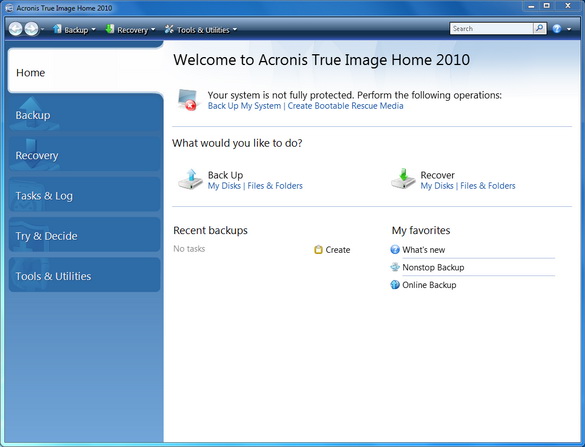The width and height of the screenshot is (585, 447).
Task: Open the Recovery sidebar section
Action: point(85,155)
